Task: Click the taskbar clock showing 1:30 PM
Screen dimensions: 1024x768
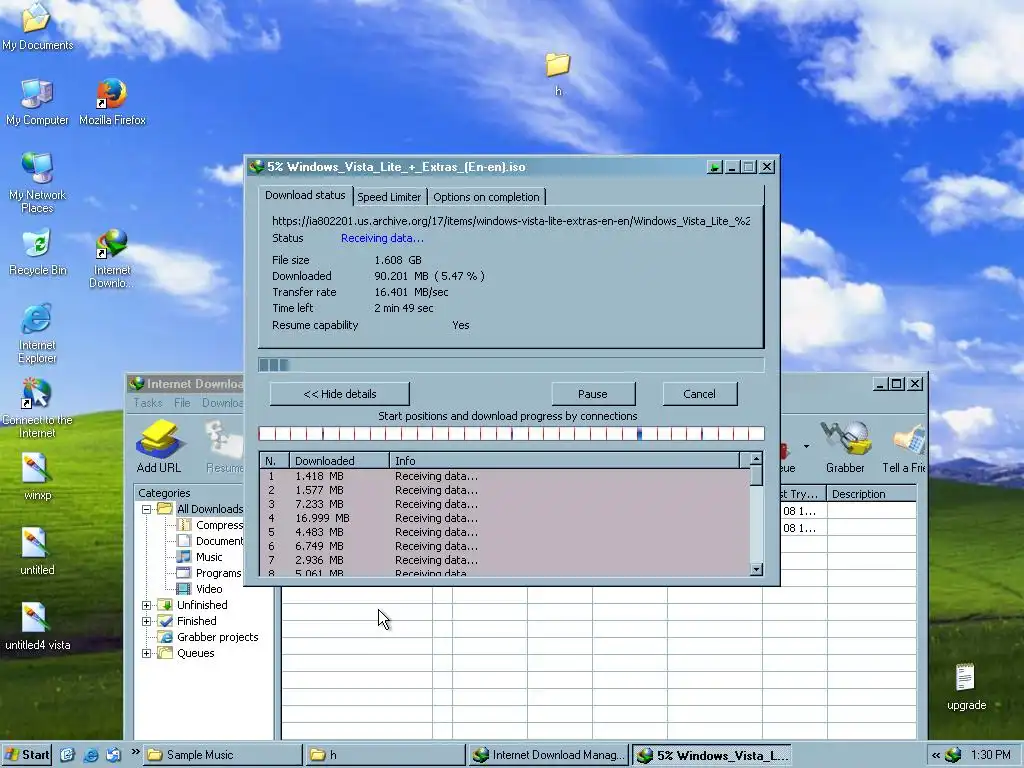Action: [990, 755]
